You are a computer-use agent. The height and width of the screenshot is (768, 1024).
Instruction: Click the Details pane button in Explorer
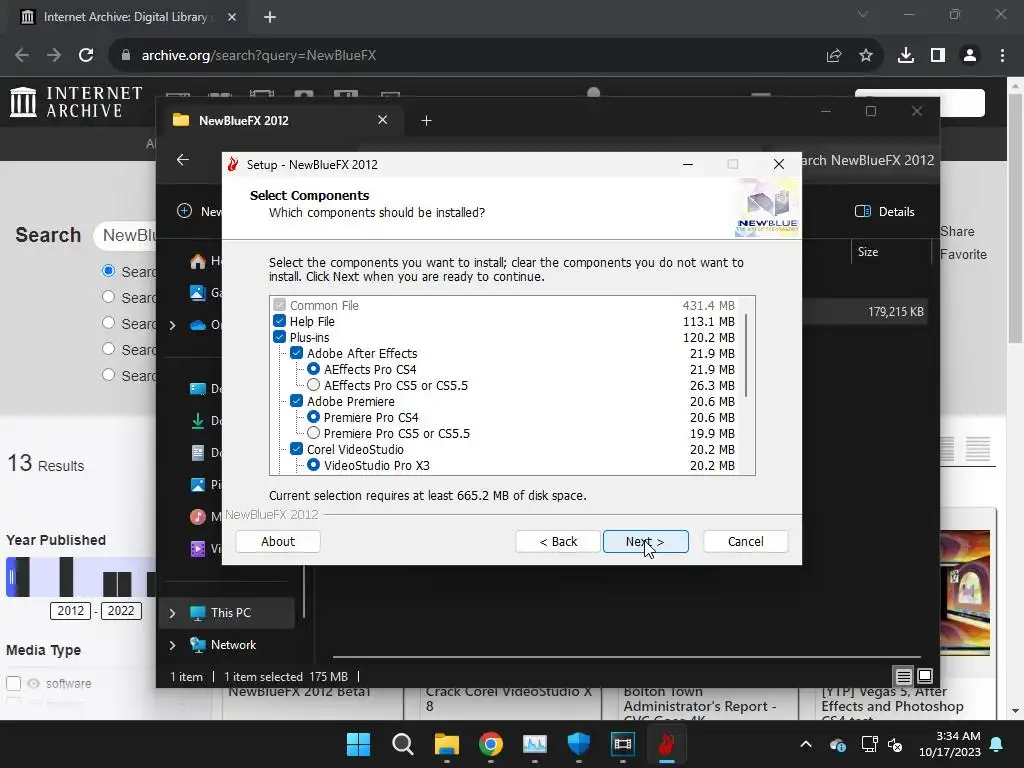(885, 211)
